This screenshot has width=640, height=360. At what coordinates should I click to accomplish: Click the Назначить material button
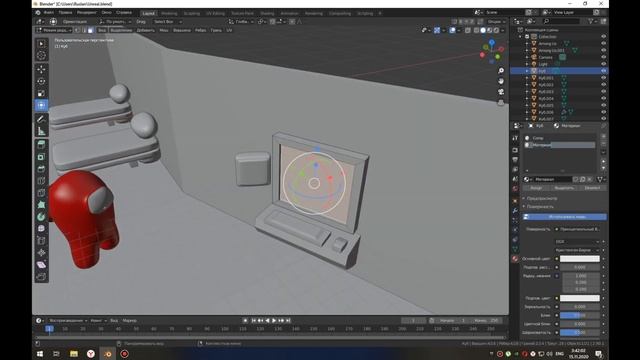point(536,188)
